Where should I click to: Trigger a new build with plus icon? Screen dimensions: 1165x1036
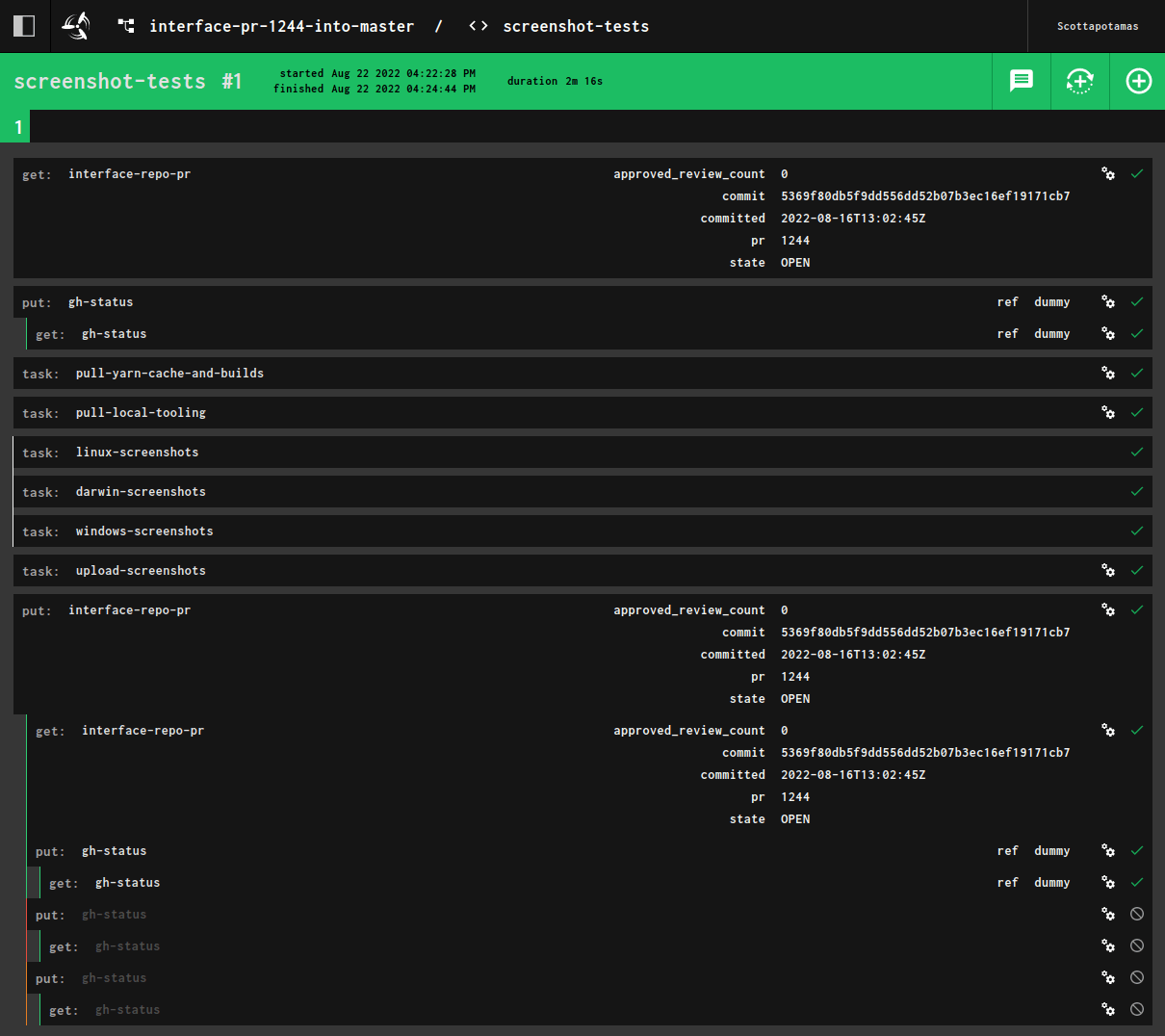tap(1138, 81)
